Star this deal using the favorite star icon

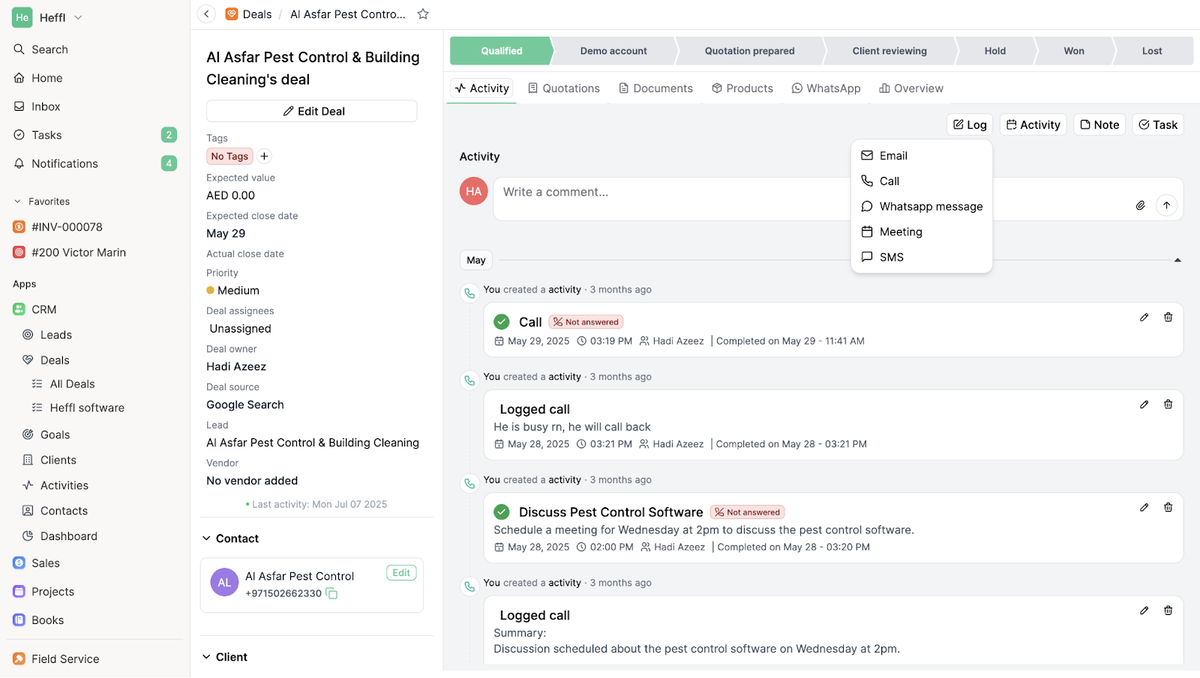click(423, 14)
